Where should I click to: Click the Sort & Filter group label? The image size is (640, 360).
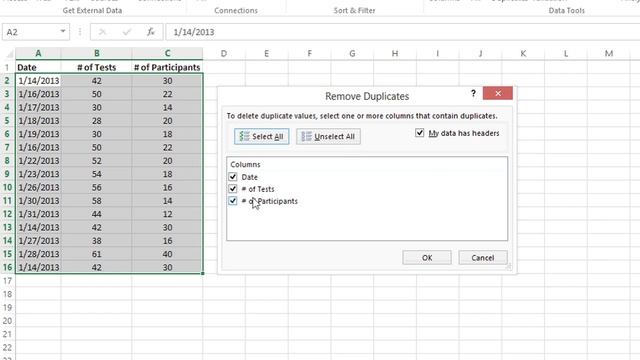(354, 11)
